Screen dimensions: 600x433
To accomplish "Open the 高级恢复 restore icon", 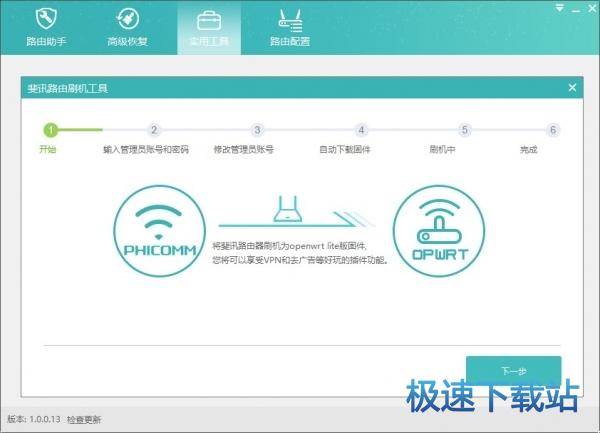I will pyautogui.click(x=127, y=18).
